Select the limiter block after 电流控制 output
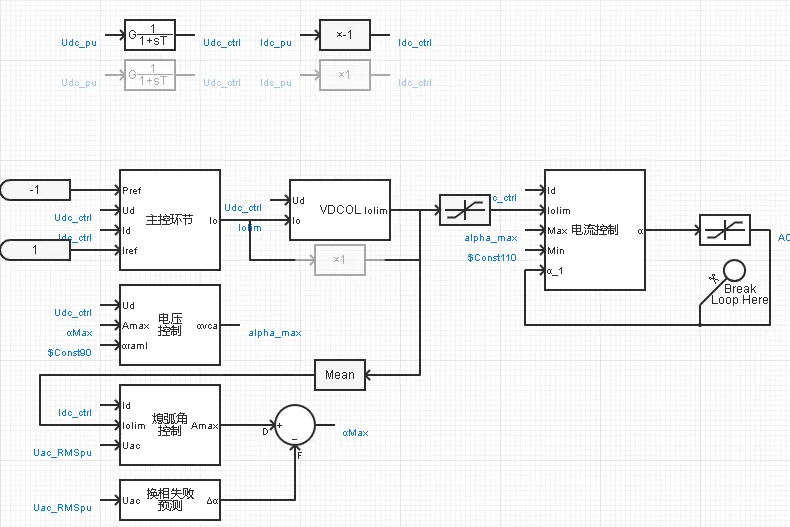Viewport: 790px width, 527px height. click(x=724, y=231)
